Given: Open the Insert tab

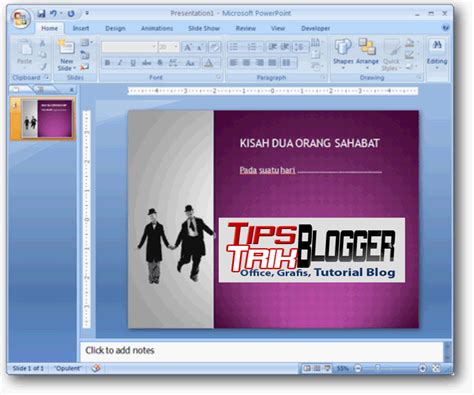Looking at the screenshot, I should point(81,28).
